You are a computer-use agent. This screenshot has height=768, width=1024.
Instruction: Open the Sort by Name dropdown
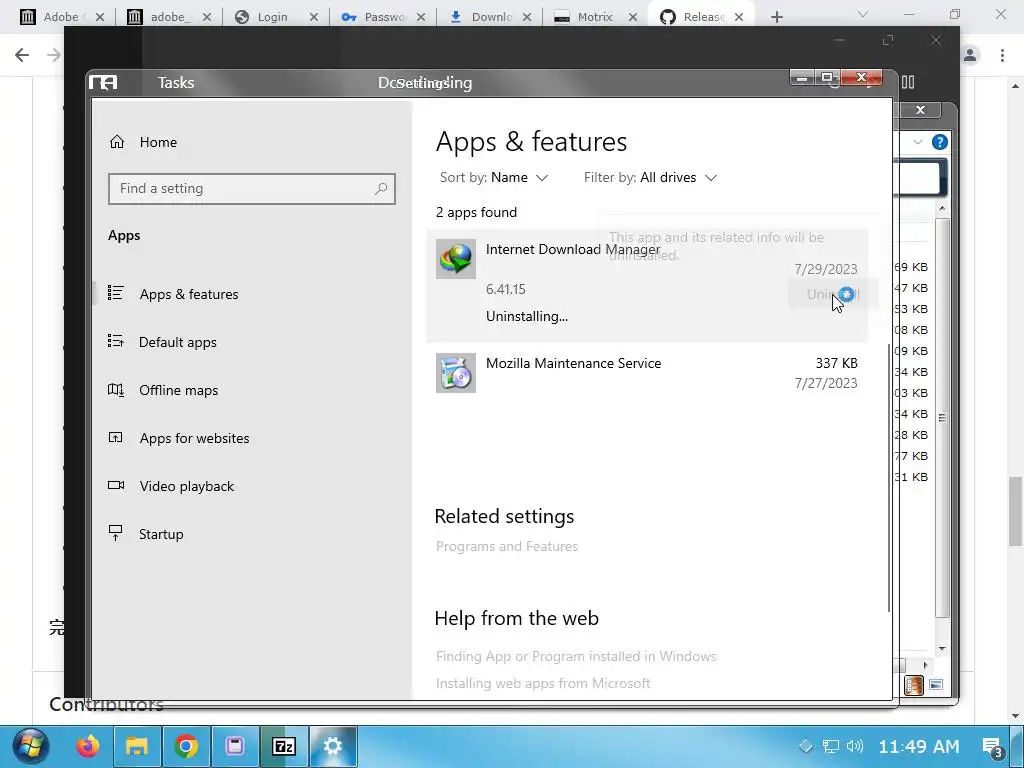[x=494, y=178]
